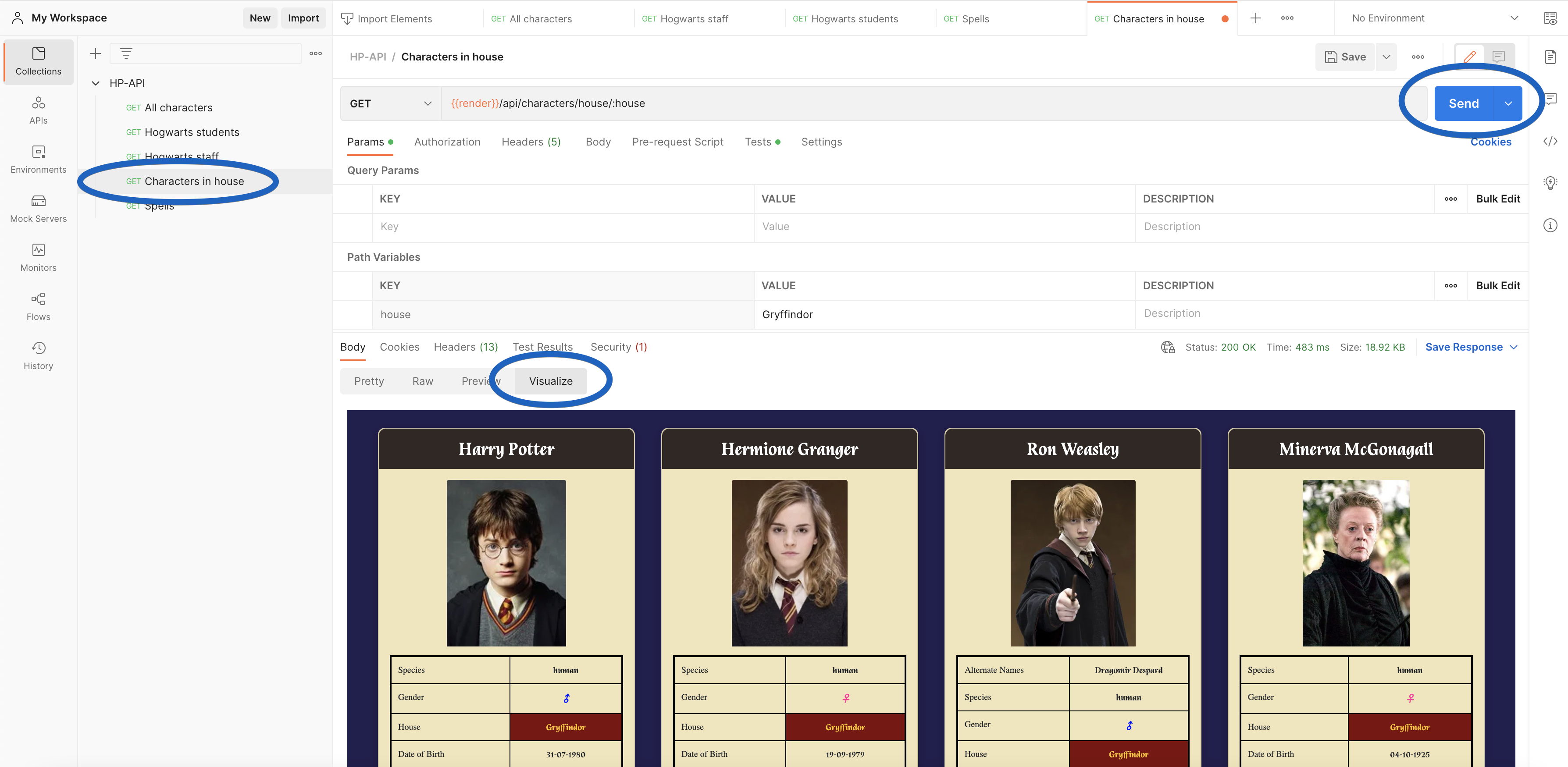The image size is (1568, 767).
Task: Open the Import Elements tab
Action: coord(408,19)
